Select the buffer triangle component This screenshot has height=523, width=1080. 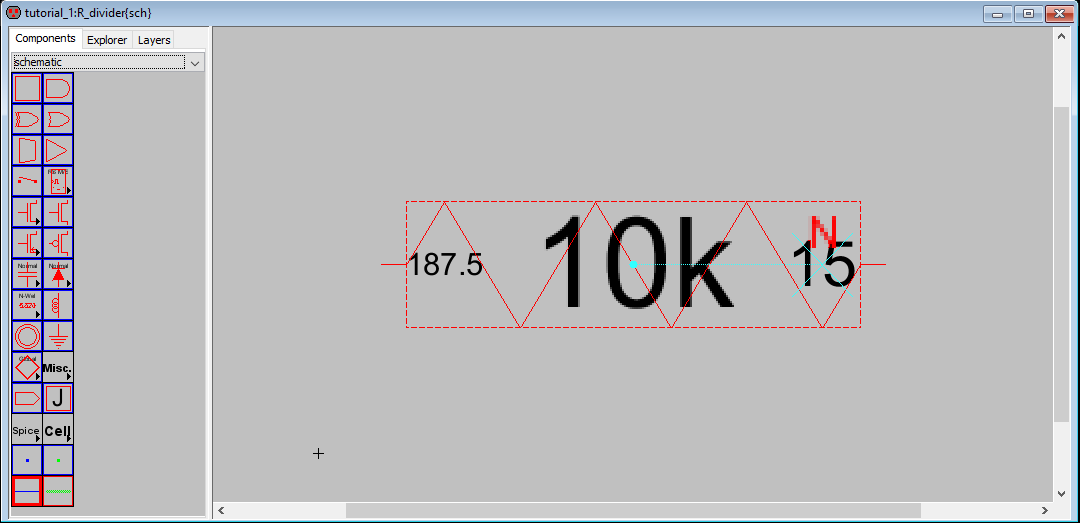pos(58,150)
